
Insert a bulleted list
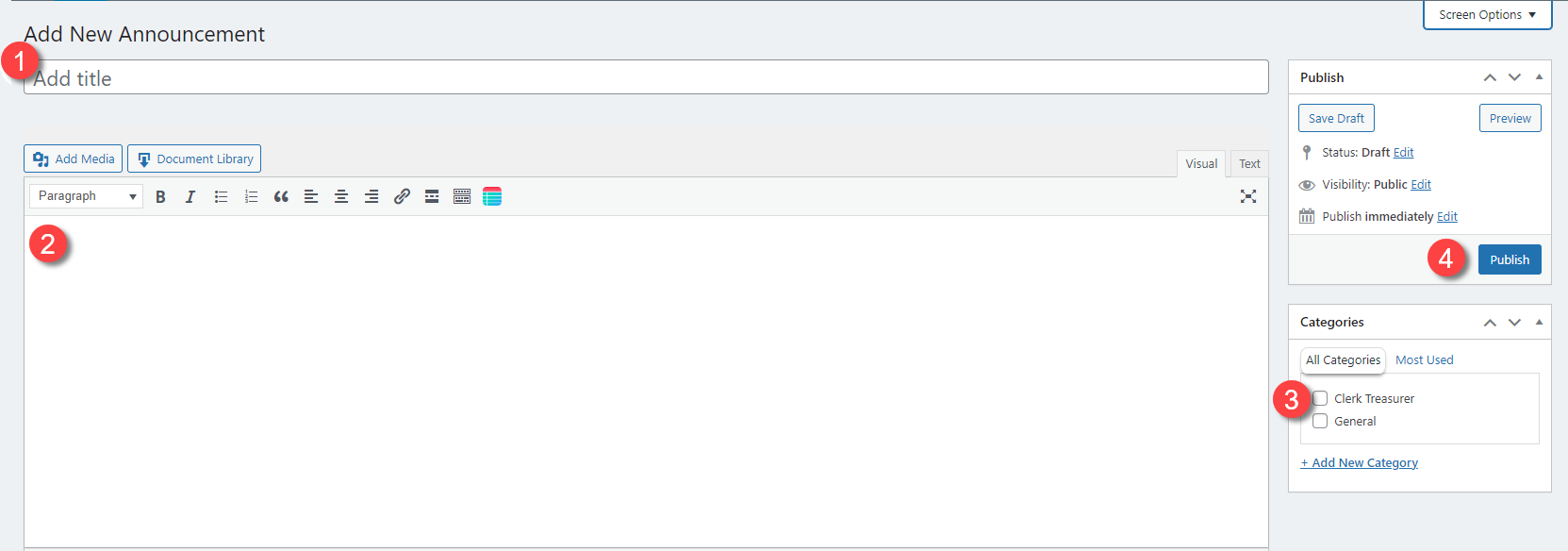coord(221,196)
